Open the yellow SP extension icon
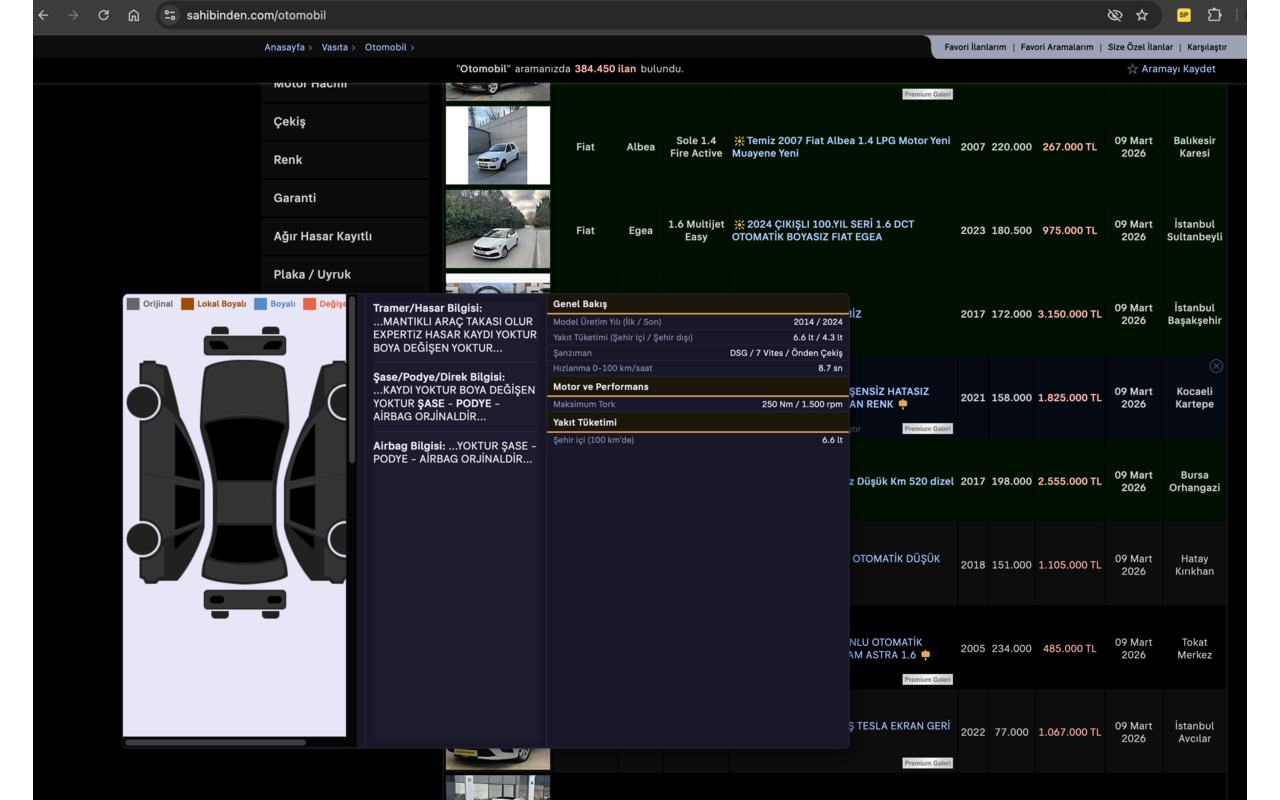Image resolution: width=1280 pixels, height=800 pixels. point(1184,15)
